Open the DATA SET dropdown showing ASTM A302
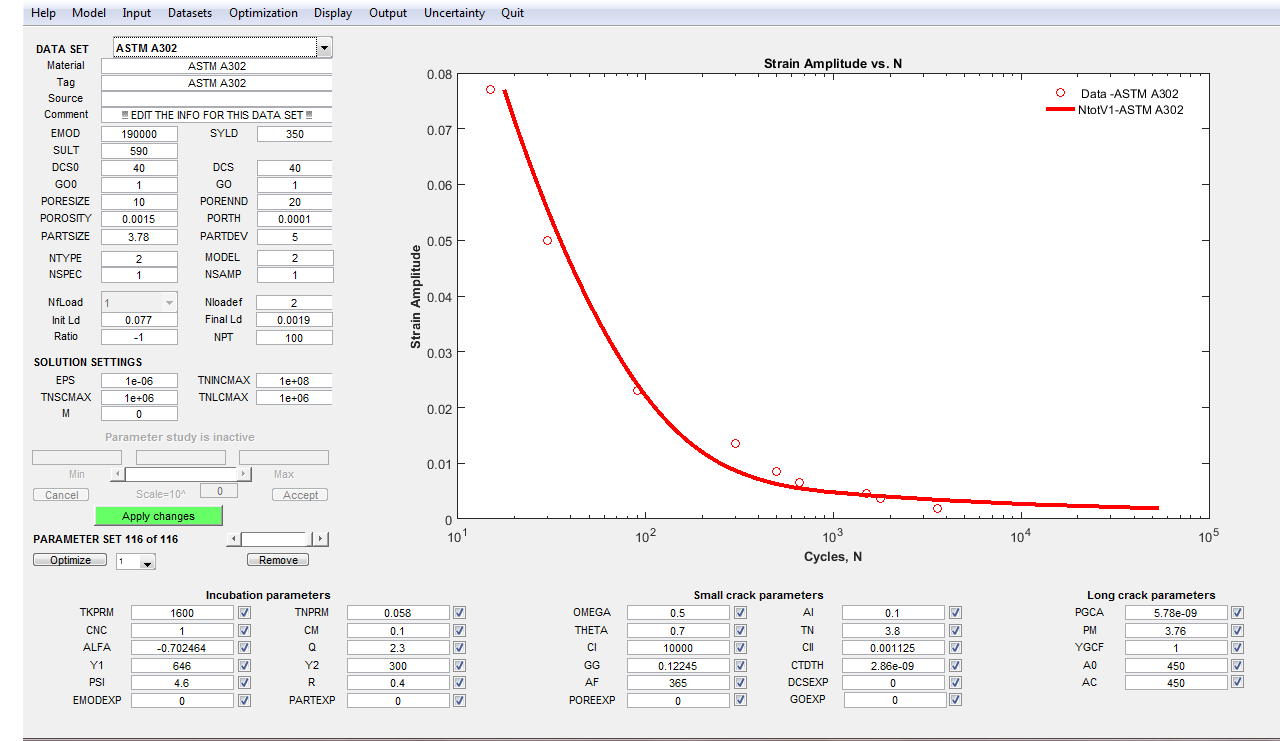 pos(323,48)
